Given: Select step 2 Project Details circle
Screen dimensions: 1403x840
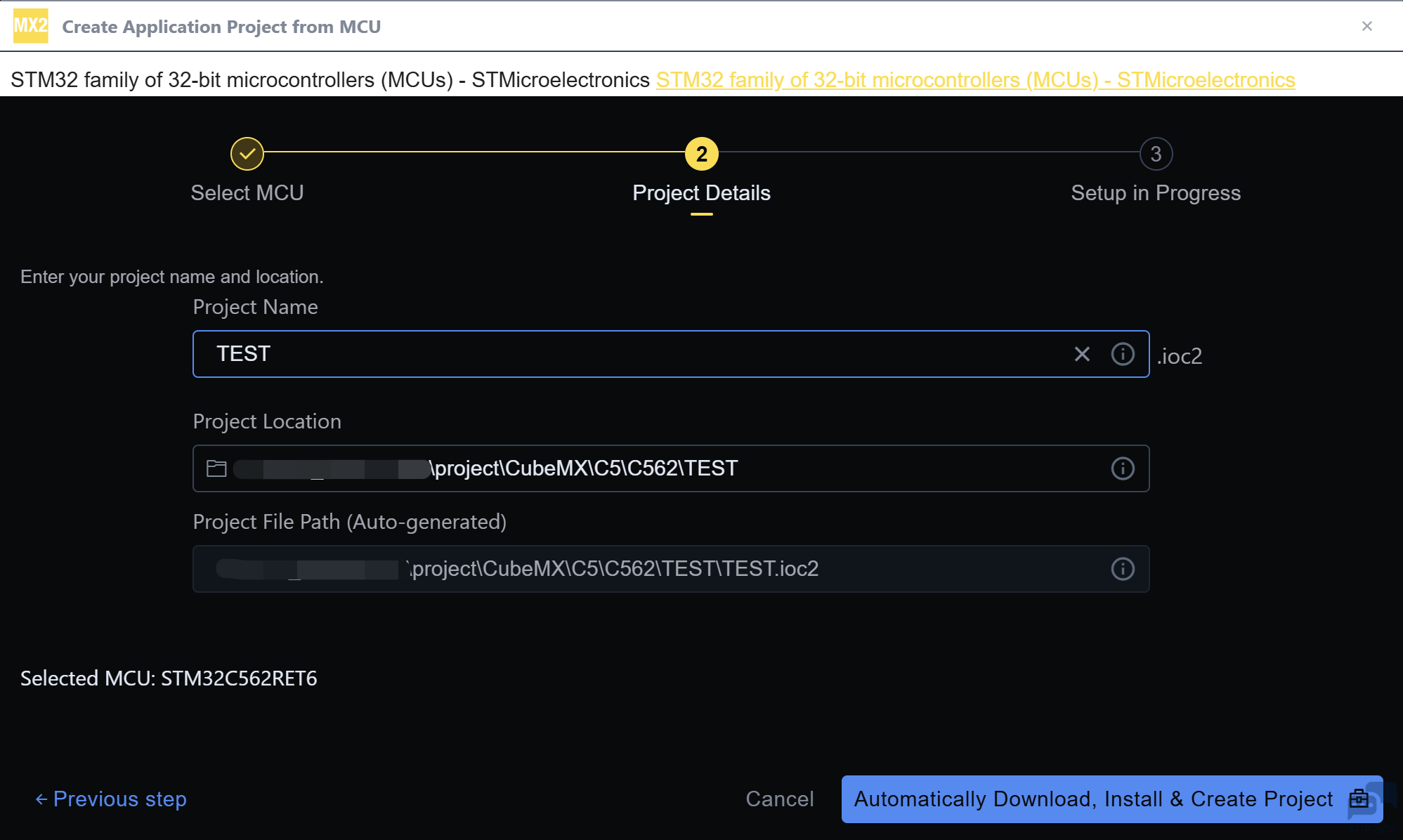Looking at the screenshot, I should pyautogui.click(x=701, y=154).
